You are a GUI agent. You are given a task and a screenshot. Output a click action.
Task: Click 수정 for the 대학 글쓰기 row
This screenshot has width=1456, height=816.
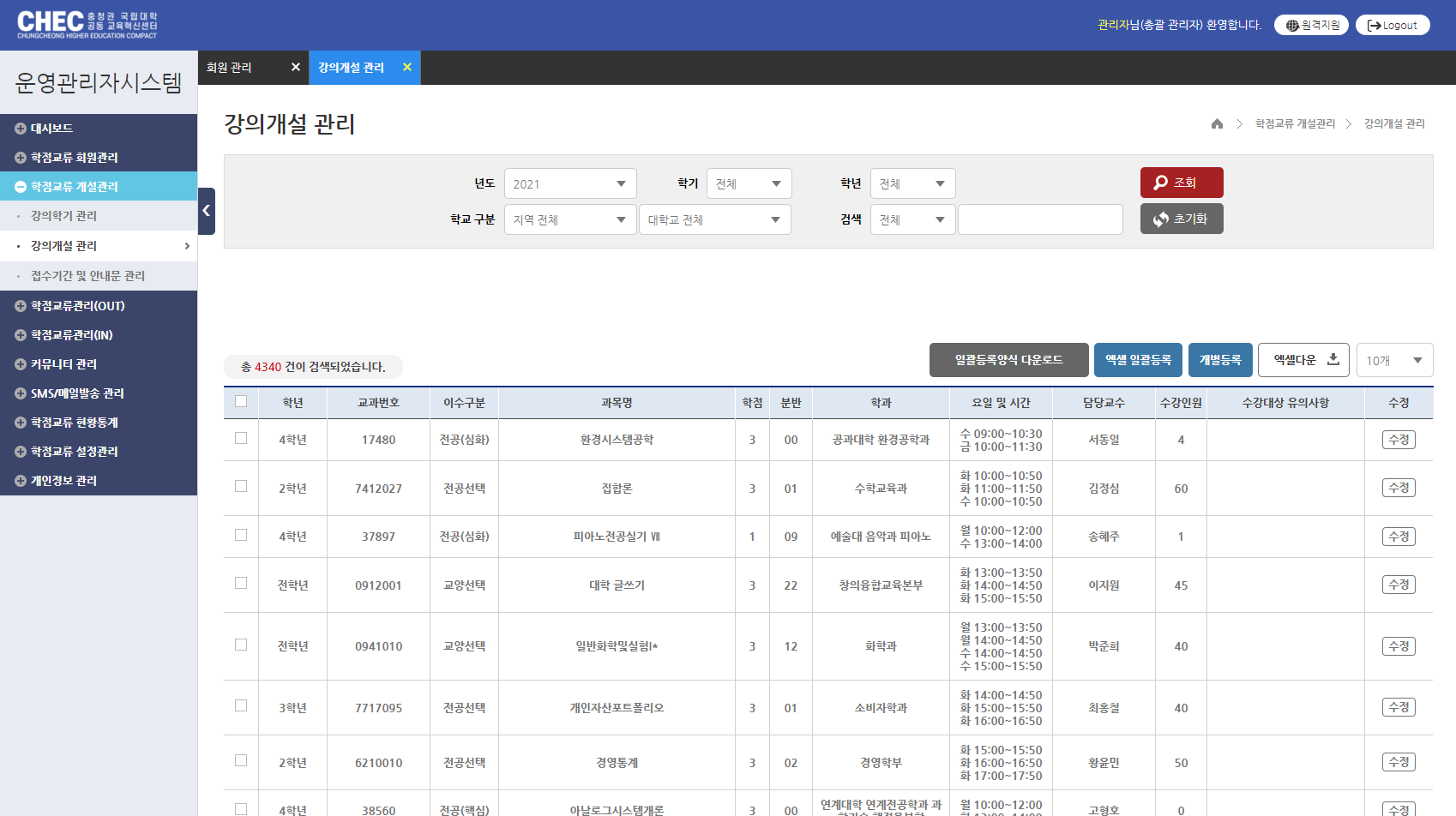coord(1399,585)
